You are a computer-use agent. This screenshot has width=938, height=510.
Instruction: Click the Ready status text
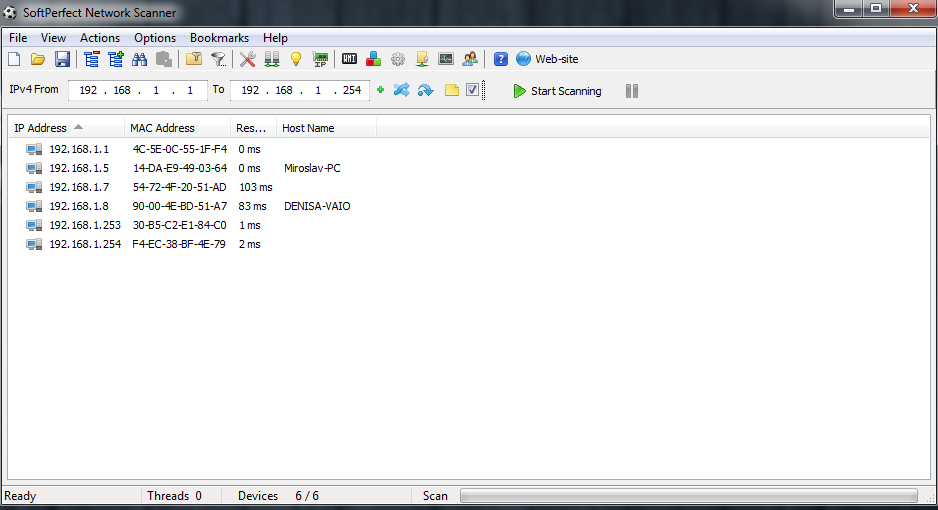20,496
